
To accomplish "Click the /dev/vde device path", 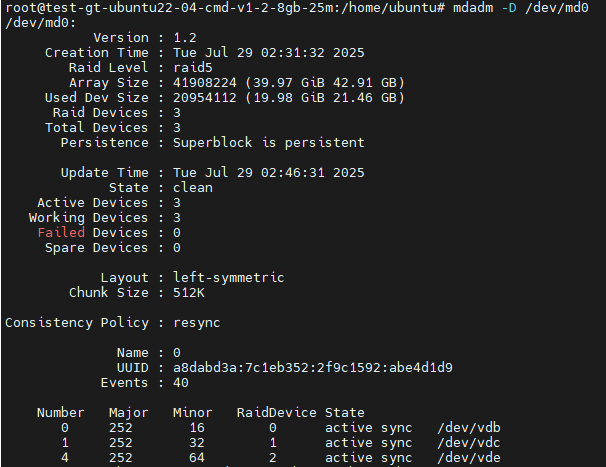I will tap(469, 458).
